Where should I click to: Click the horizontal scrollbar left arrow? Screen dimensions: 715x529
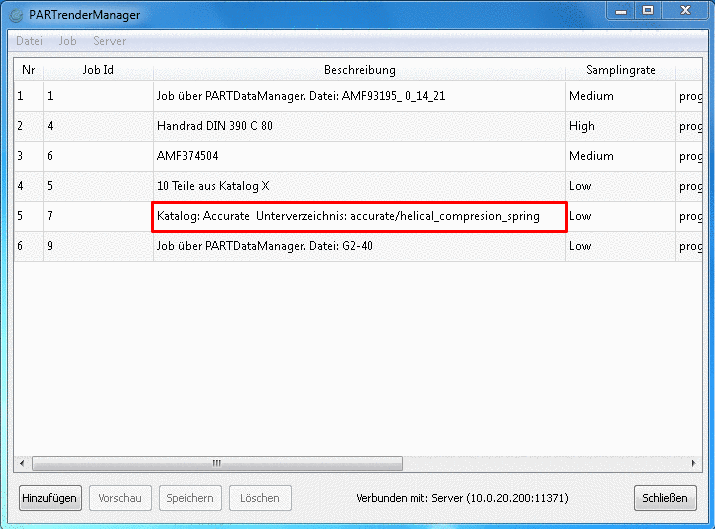coord(22,463)
